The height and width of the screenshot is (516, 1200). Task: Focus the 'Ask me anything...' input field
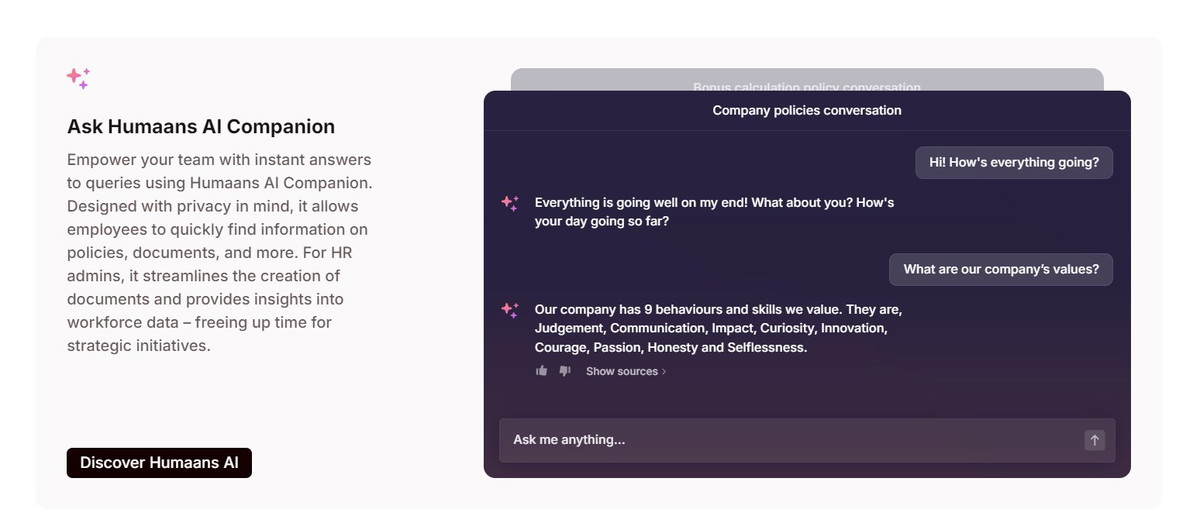[x=790, y=440]
